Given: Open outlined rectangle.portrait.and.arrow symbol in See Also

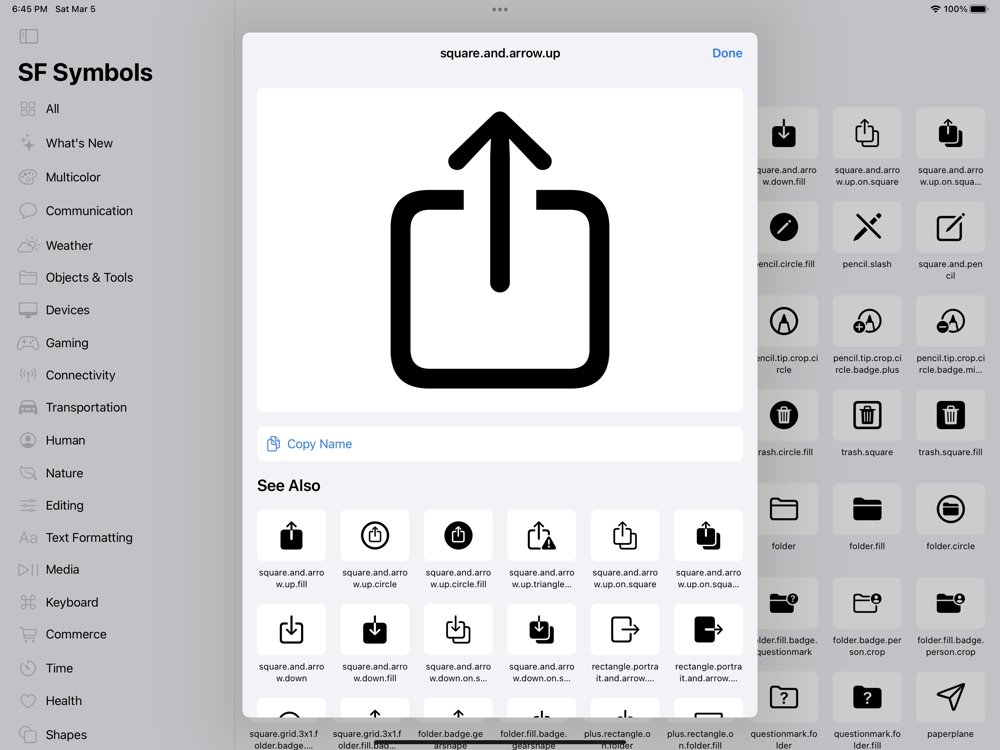Looking at the screenshot, I should click(x=625, y=629).
